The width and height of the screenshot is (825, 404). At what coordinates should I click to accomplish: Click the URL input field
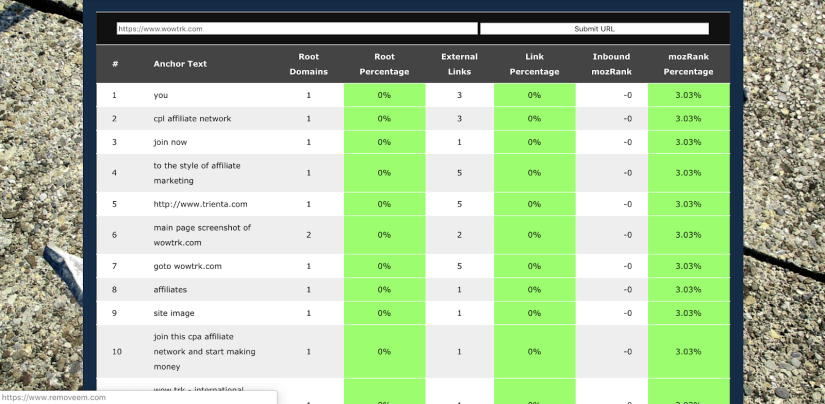(x=296, y=29)
